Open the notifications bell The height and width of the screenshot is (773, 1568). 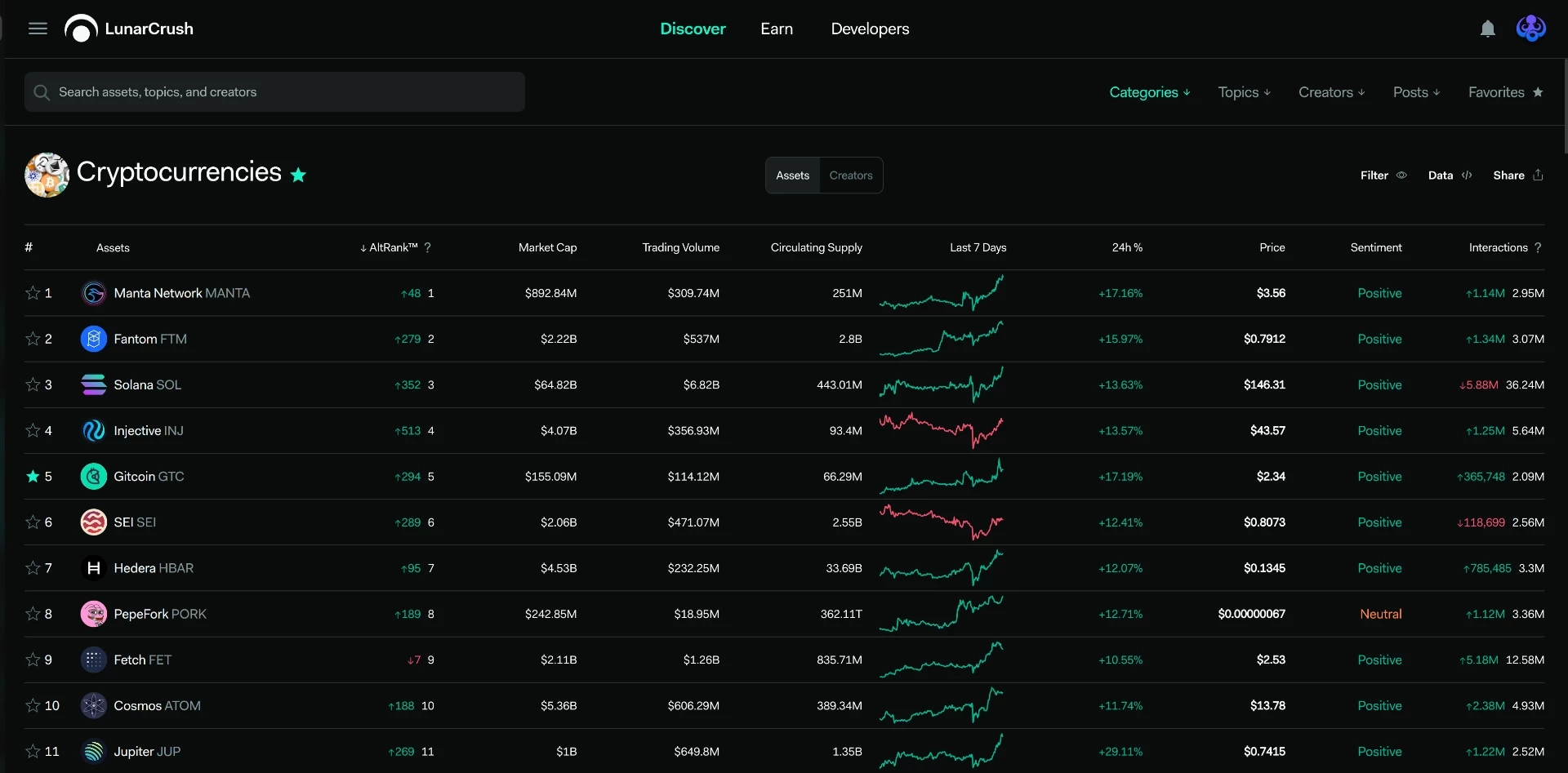[1488, 29]
